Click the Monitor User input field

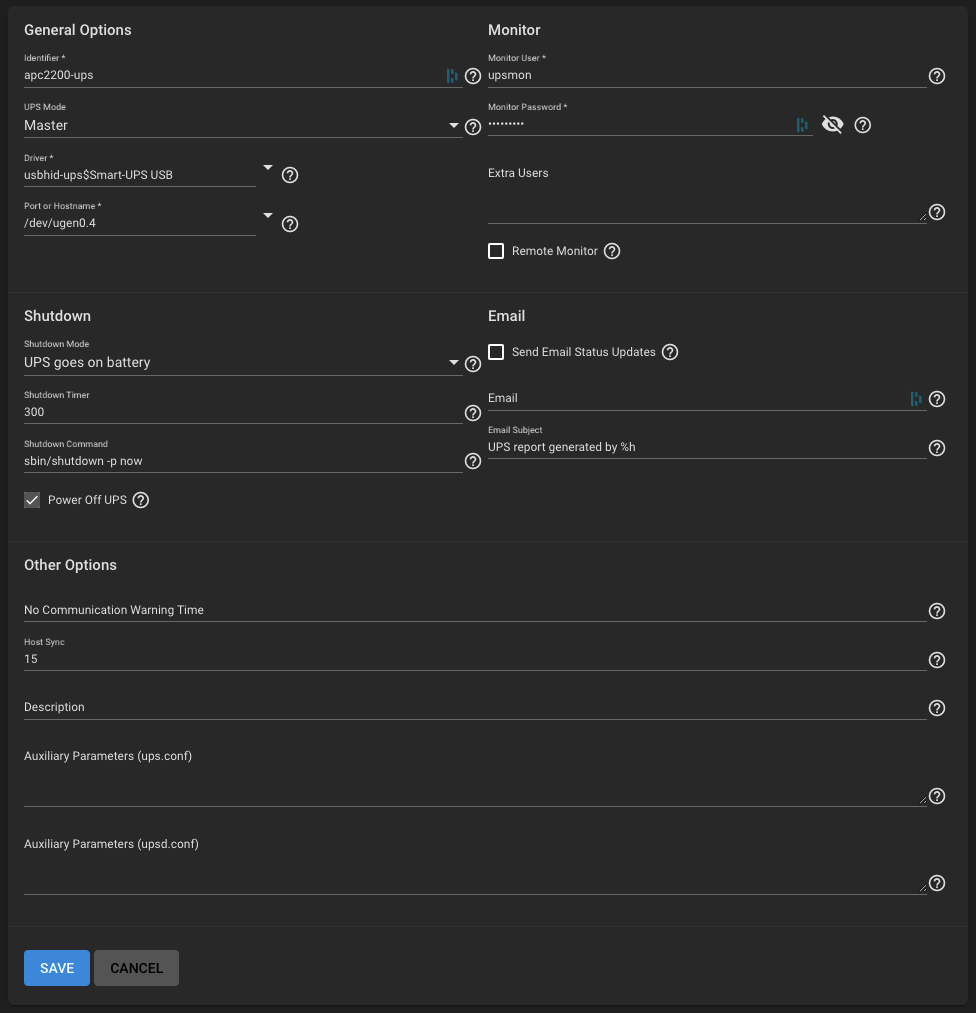(x=707, y=76)
